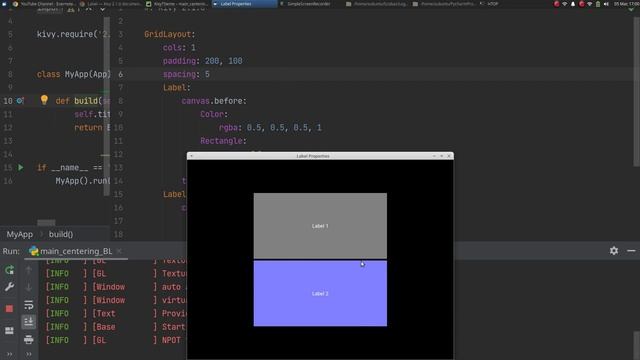Click the 'MyApp().run' line
Image resolution: width=640 pixels, height=360 pixels.
(x=82, y=181)
